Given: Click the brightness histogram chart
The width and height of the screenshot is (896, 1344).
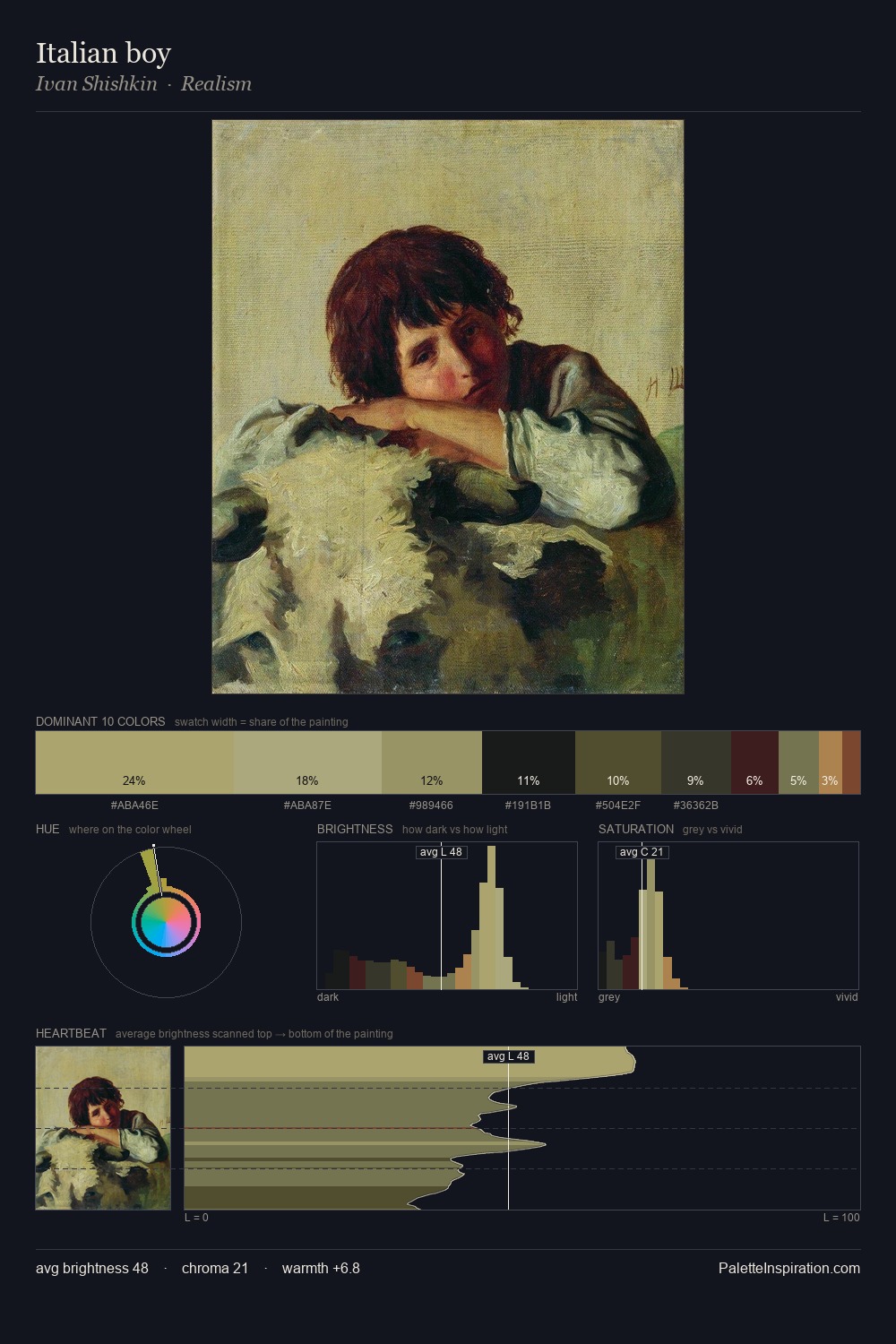Looking at the screenshot, I should point(447,916).
